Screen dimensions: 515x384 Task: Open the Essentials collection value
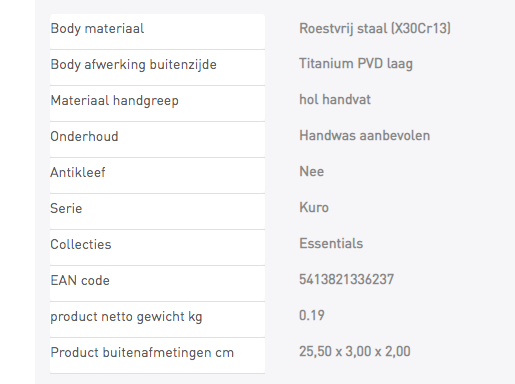(x=331, y=243)
